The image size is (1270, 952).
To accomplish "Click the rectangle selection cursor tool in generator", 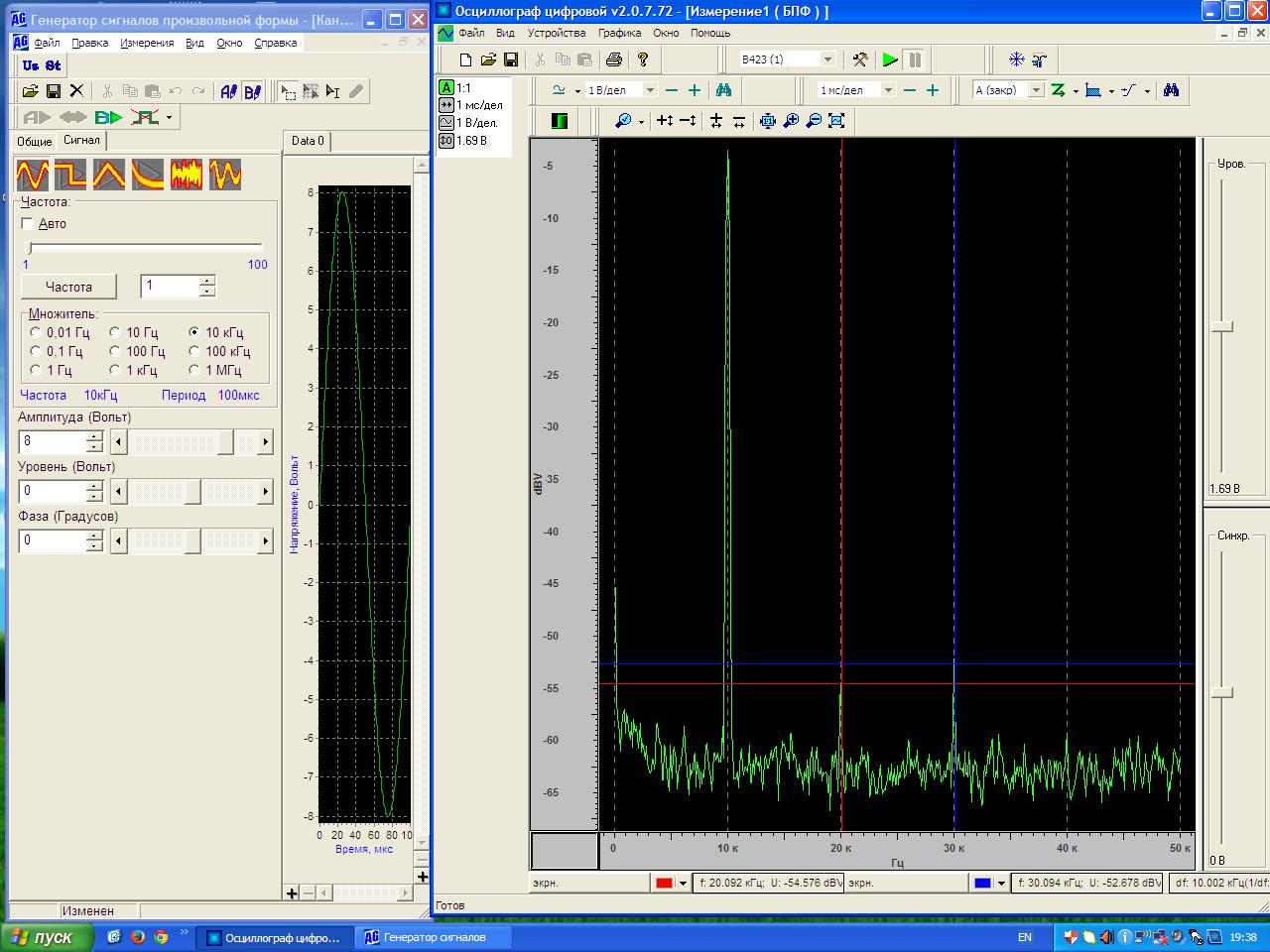I will pyautogui.click(x=288, y=91).
